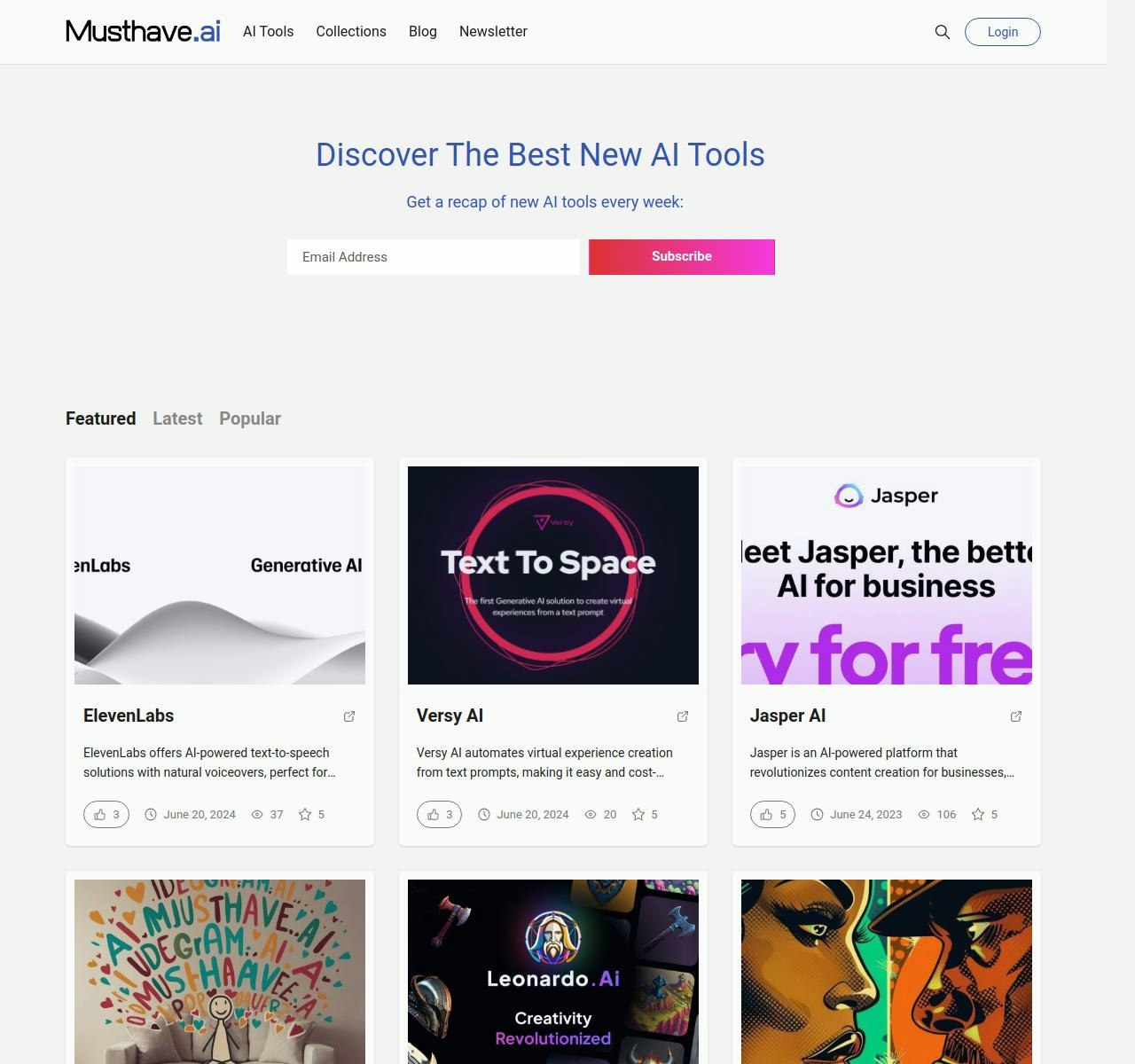Like Versy AI with thumbs-up button

pyautogui.click(x=439, y=814)
